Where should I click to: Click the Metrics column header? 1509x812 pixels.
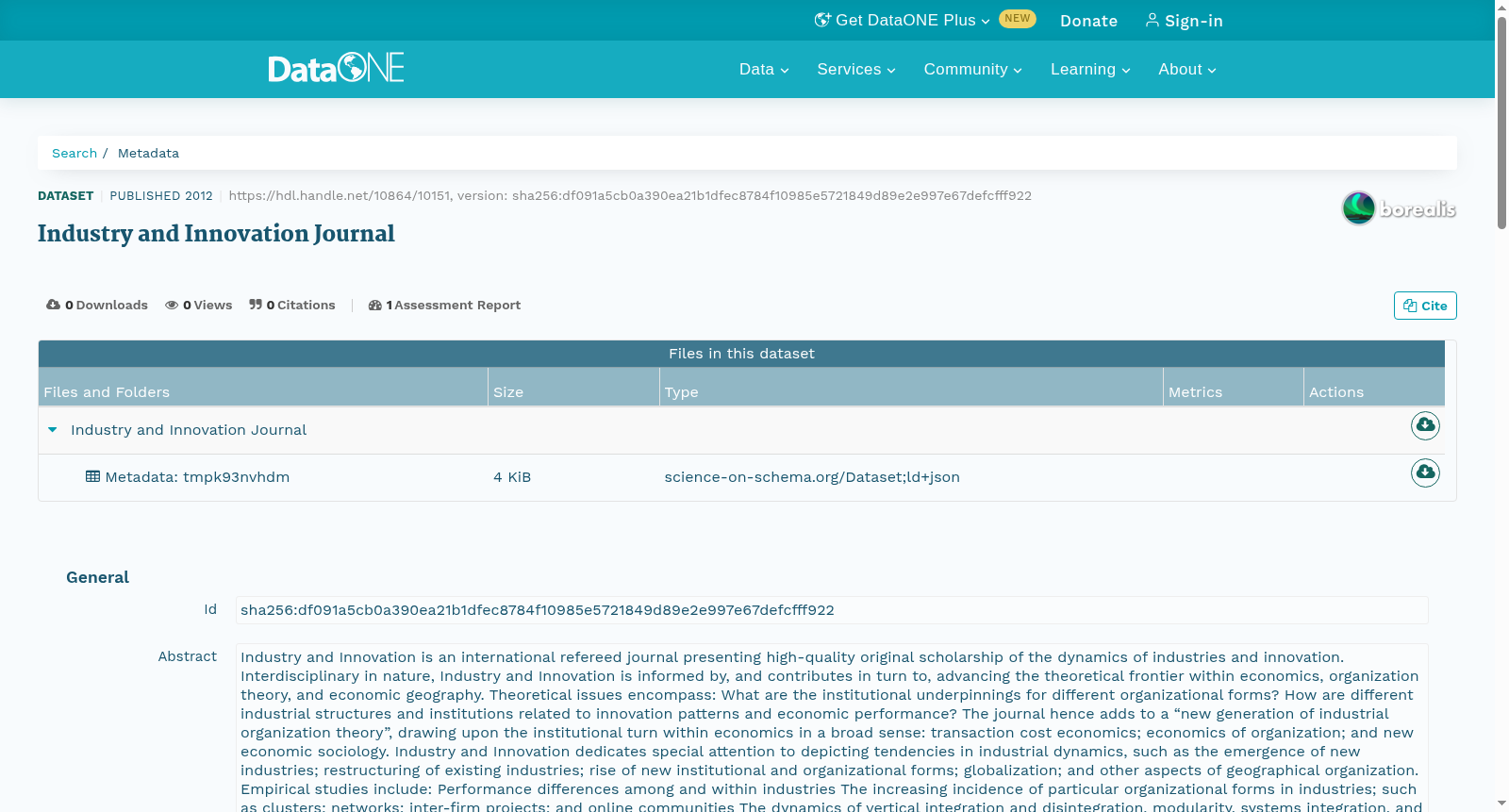1234,387
